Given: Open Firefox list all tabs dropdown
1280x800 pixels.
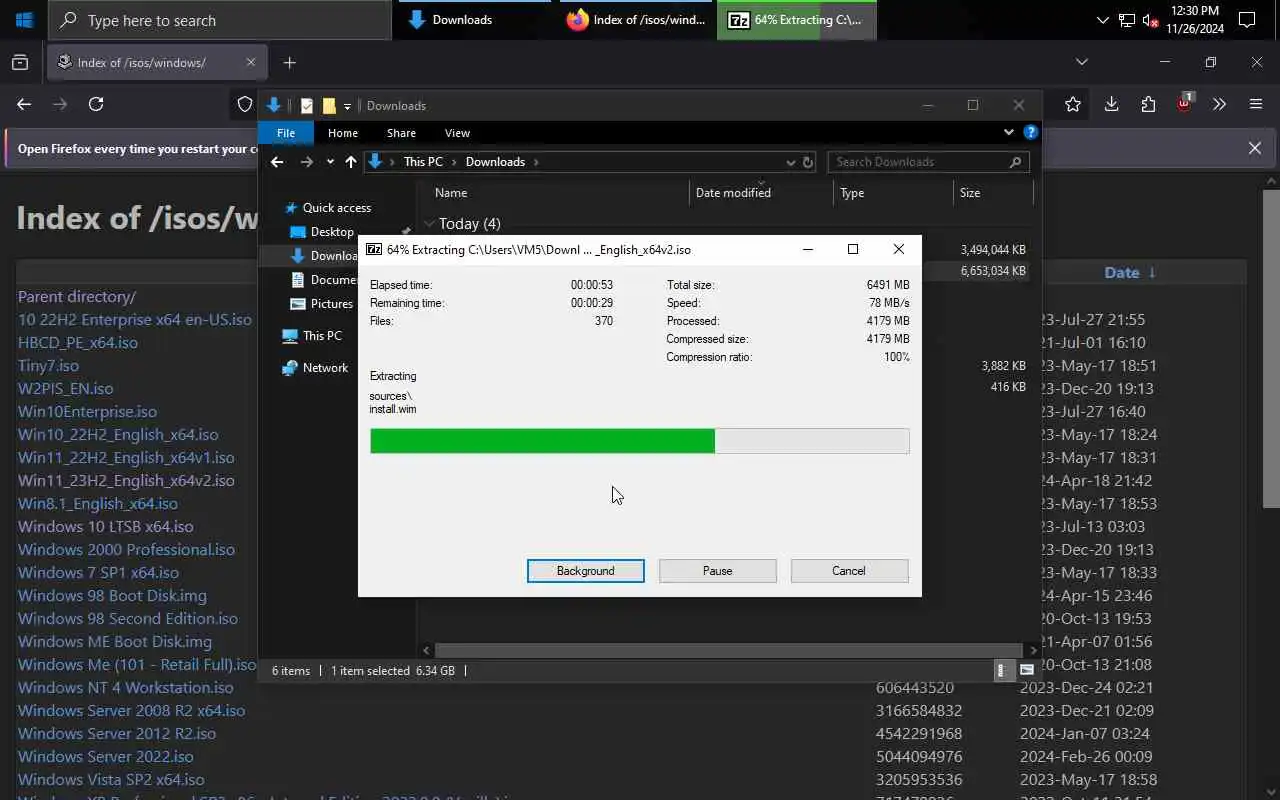Looking at the screenshot, I should tap(1081, 62).
